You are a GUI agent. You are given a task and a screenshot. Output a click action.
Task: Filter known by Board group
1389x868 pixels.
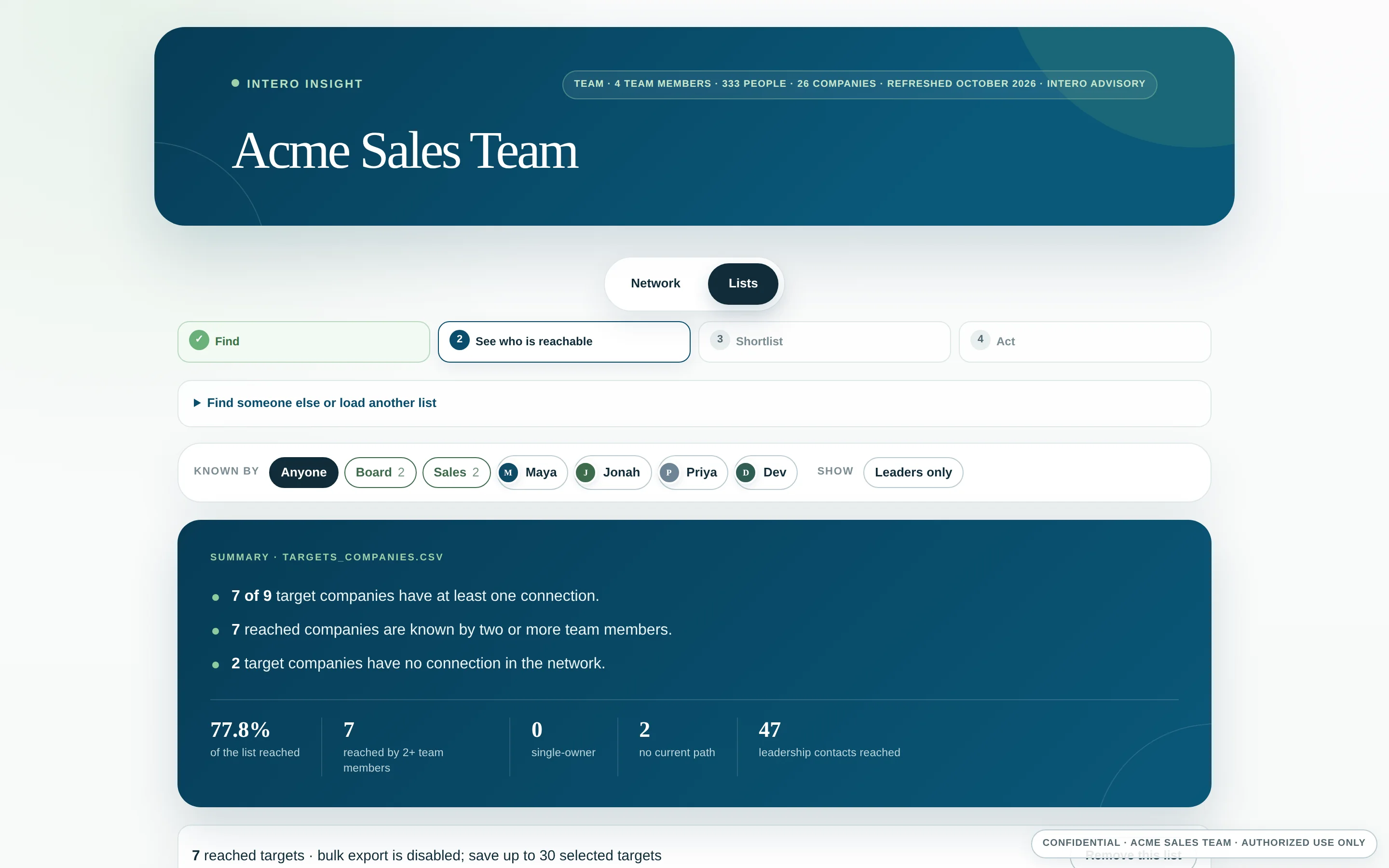point(380,473)
